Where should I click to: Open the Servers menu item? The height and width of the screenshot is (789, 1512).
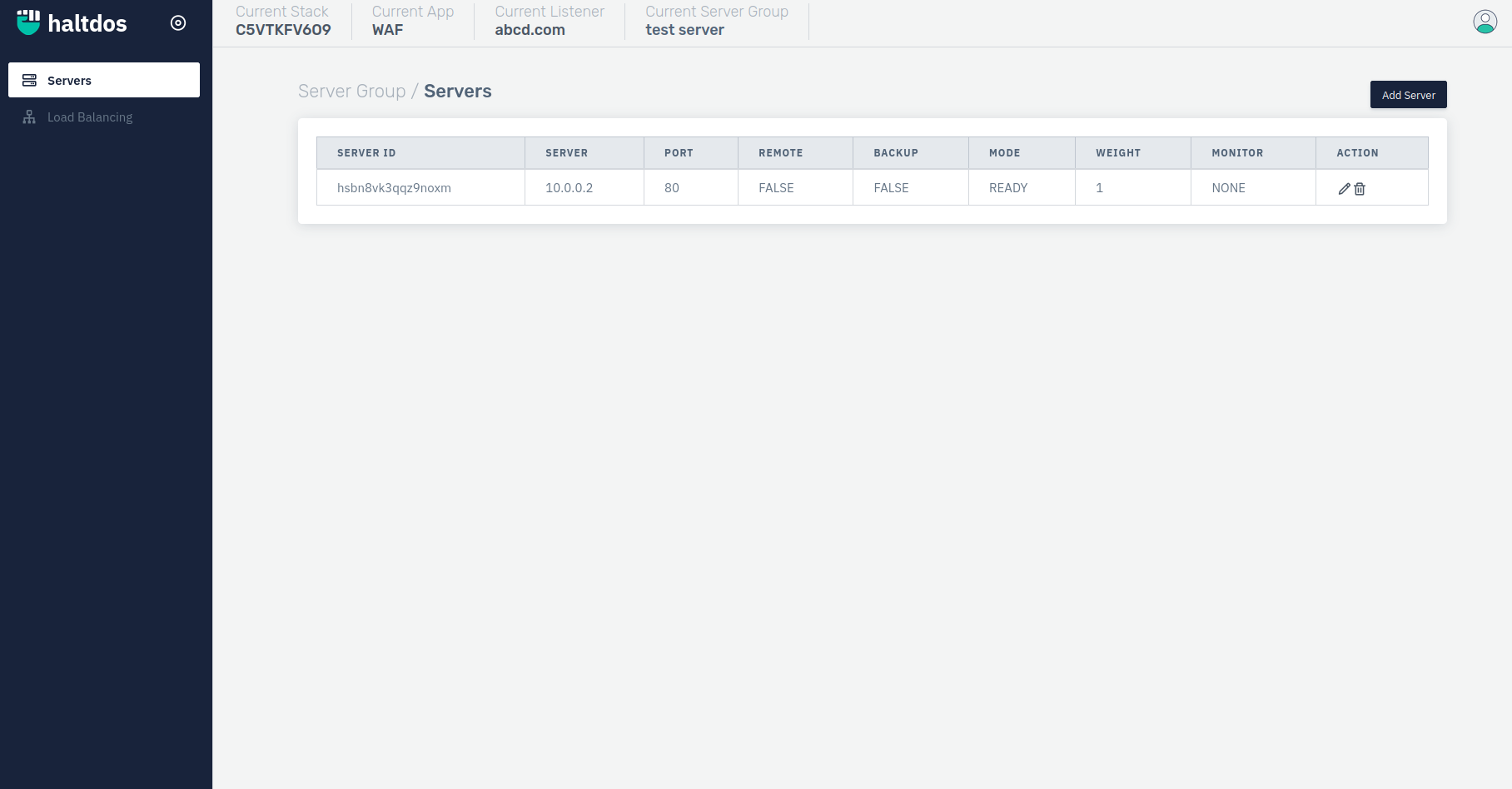[104, 80]
